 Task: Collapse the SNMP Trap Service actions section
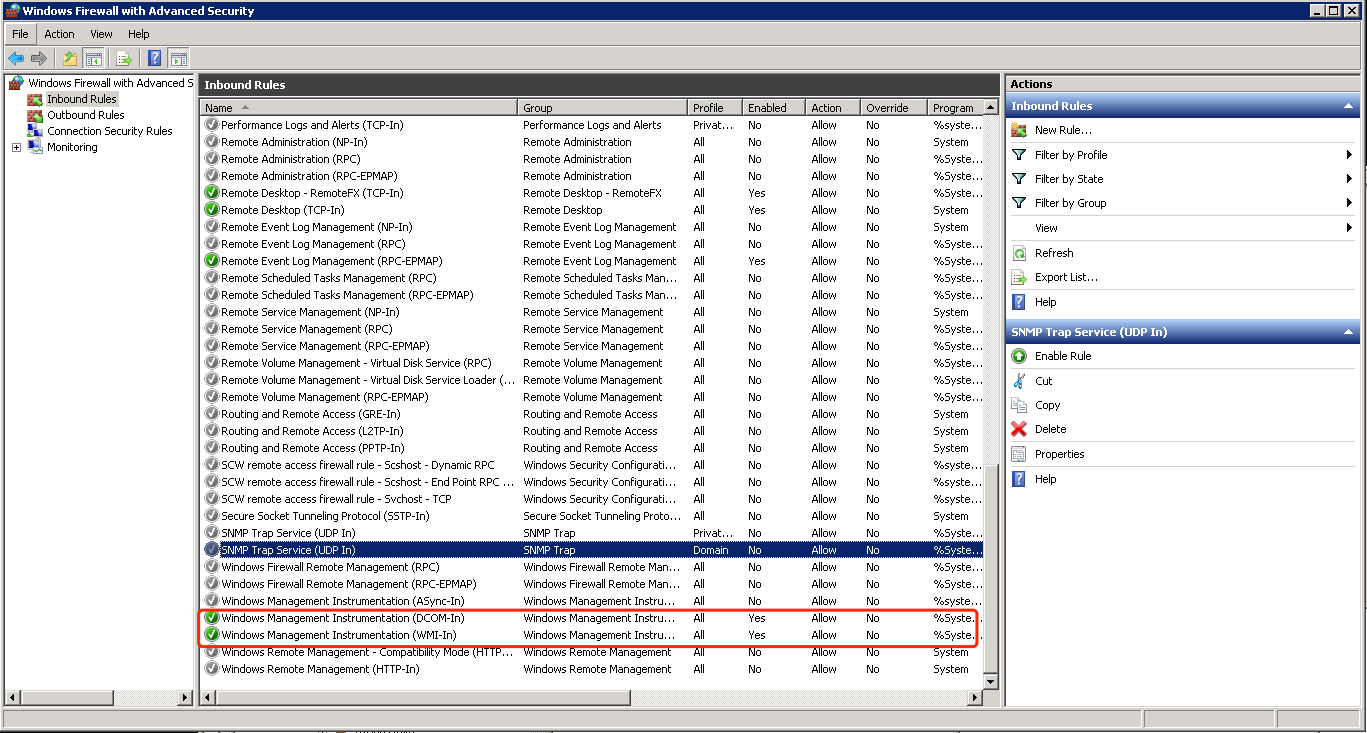1348,332
